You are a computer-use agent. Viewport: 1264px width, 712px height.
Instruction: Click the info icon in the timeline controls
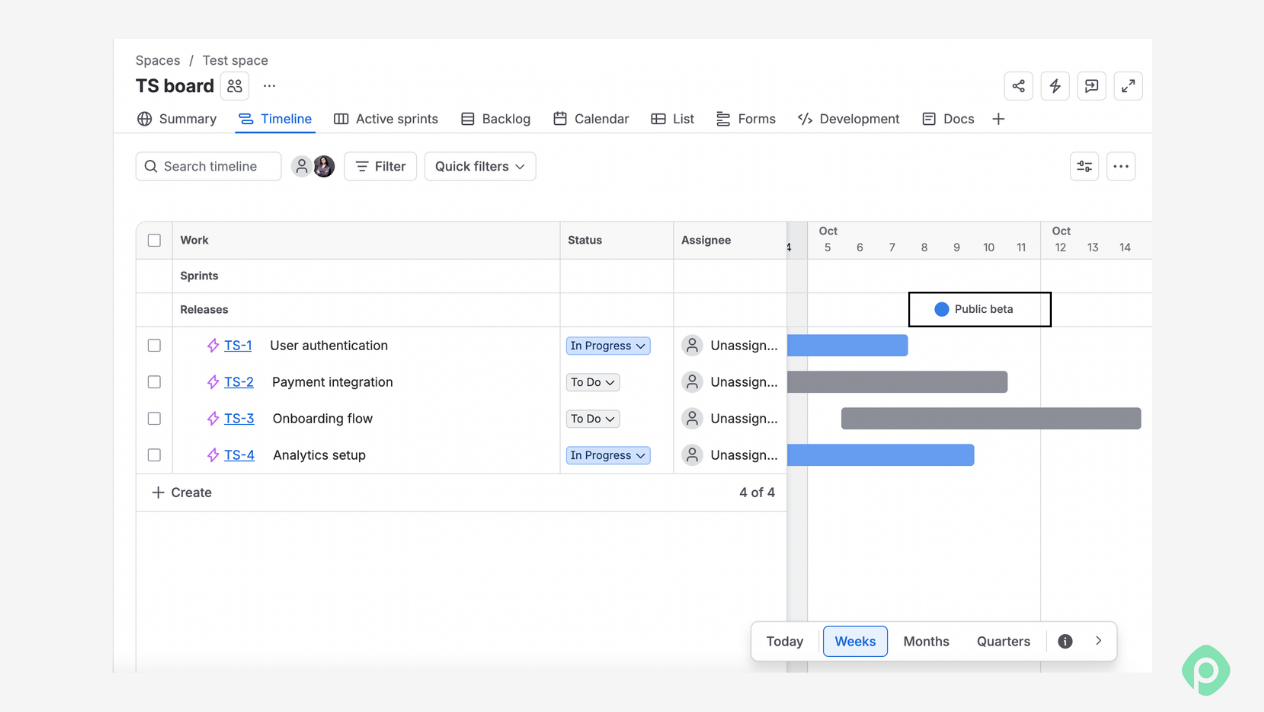(x=1065, y=641)
